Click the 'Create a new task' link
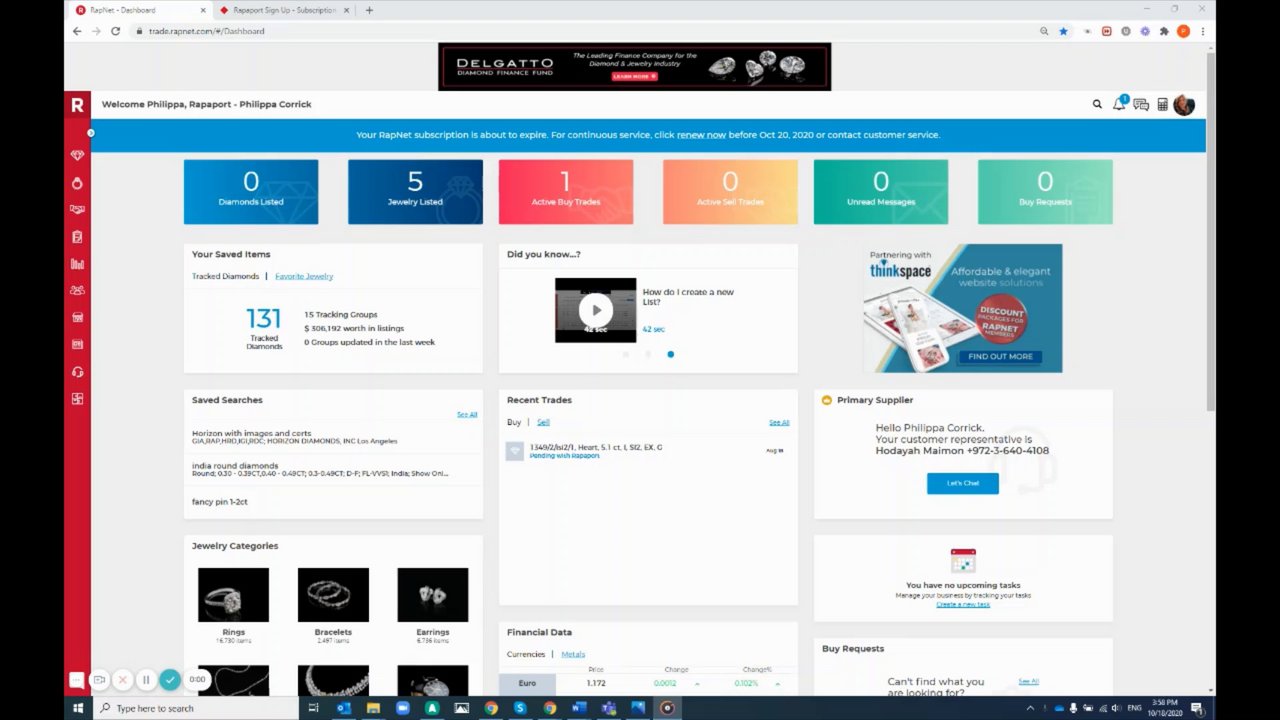Screen dimensions: 1280x720 click(x=963, y=604)
